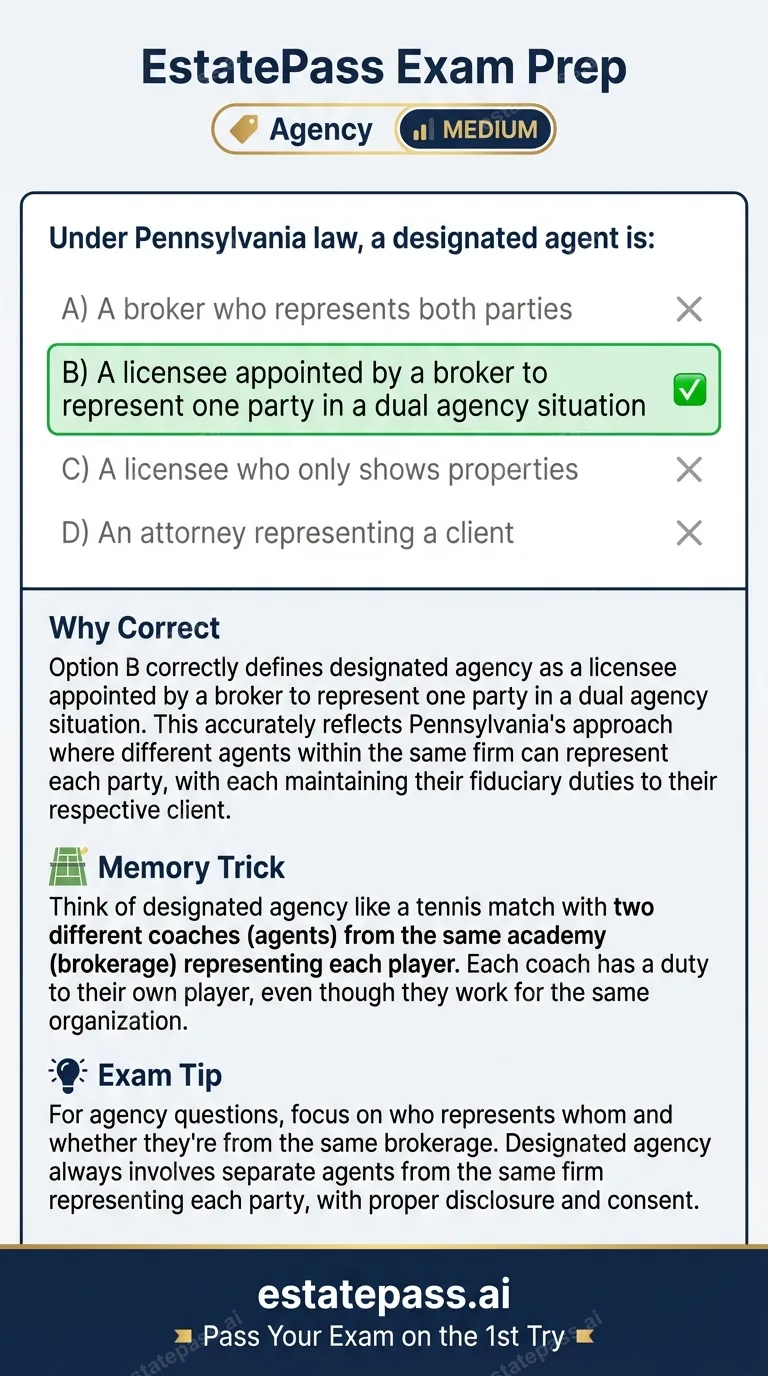Click the green checkmark next to answer B

coord(688,390)
